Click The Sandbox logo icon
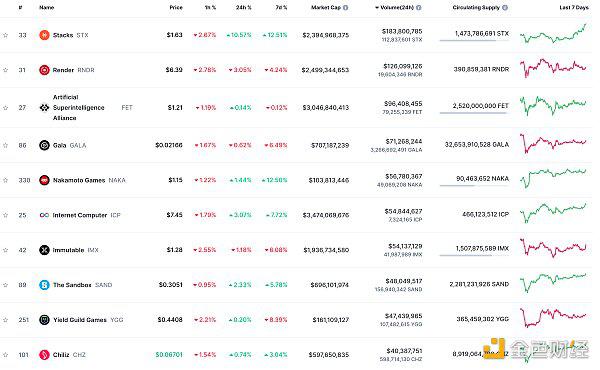 [44, 285]
